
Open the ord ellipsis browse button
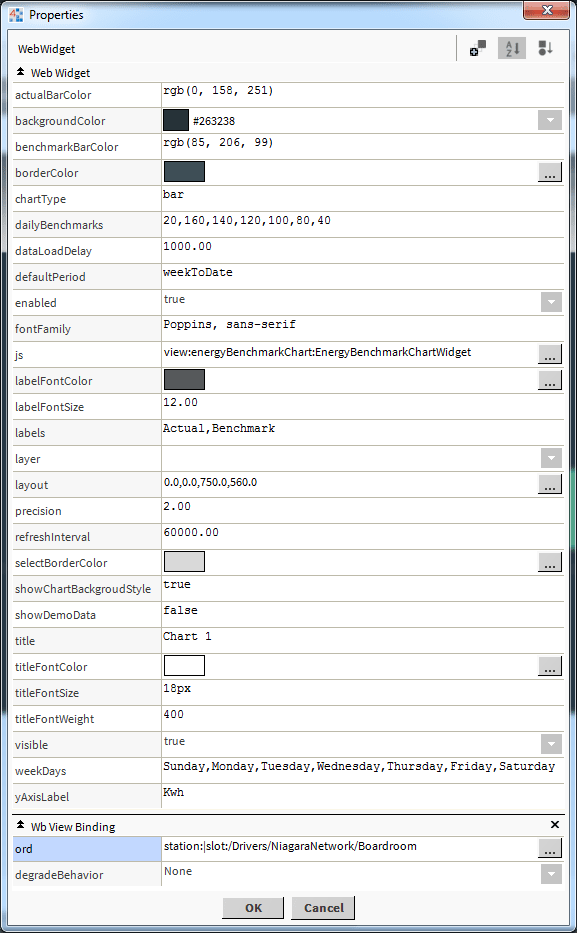(x=550, y=849)
